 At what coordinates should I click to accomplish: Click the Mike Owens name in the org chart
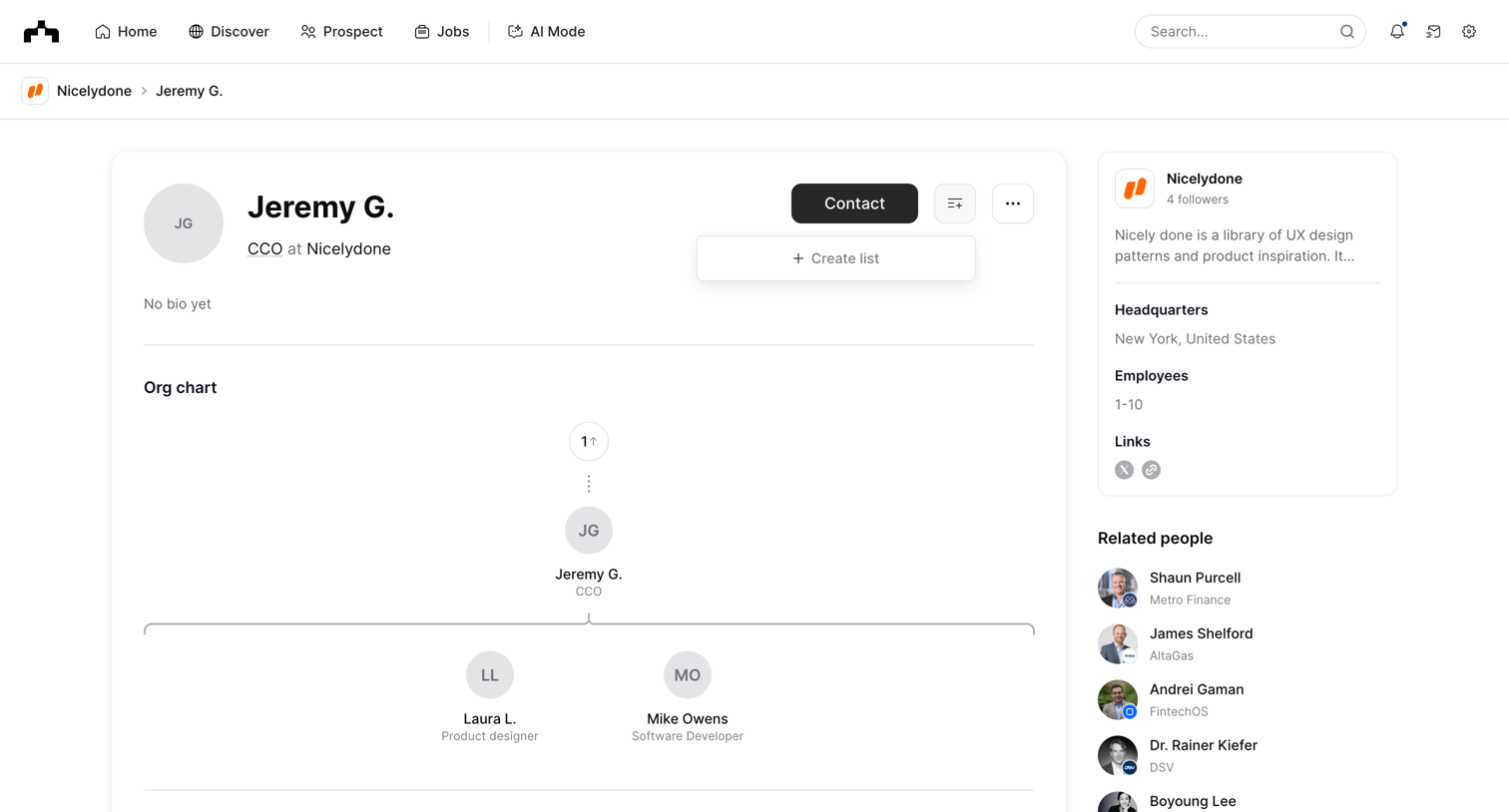tap(688, 718)
